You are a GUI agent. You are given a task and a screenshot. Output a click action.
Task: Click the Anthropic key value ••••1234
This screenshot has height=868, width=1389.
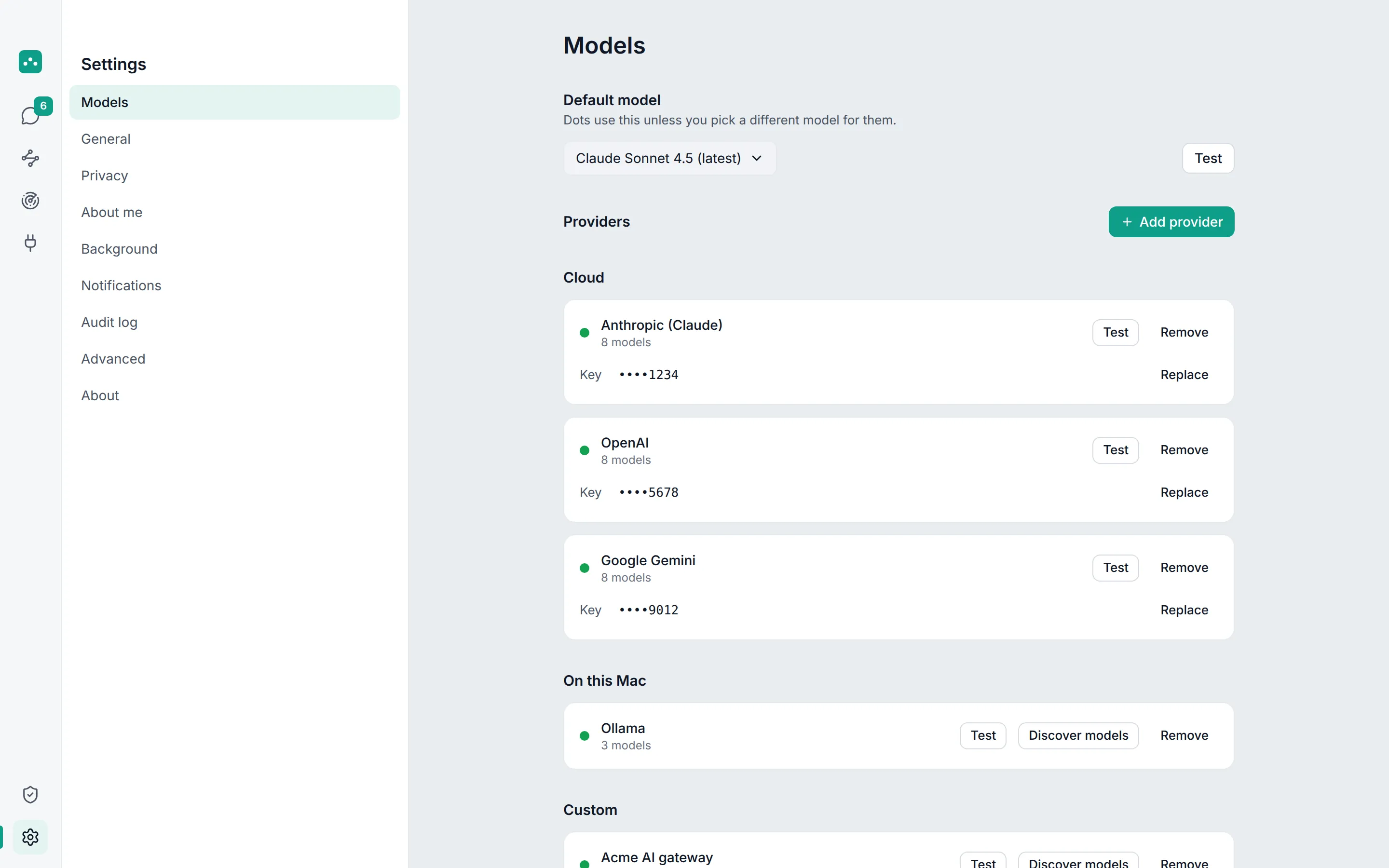649,375
